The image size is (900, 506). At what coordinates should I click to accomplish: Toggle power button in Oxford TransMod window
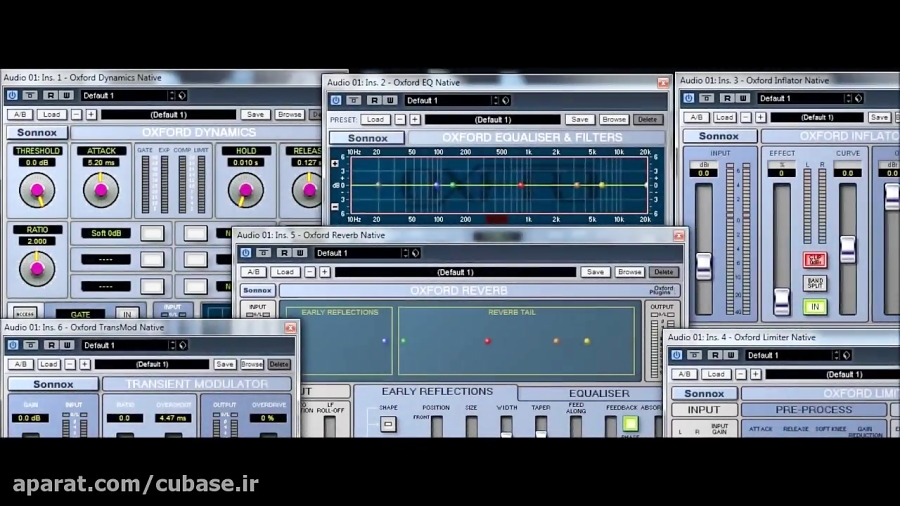click(x=13, y=345)
